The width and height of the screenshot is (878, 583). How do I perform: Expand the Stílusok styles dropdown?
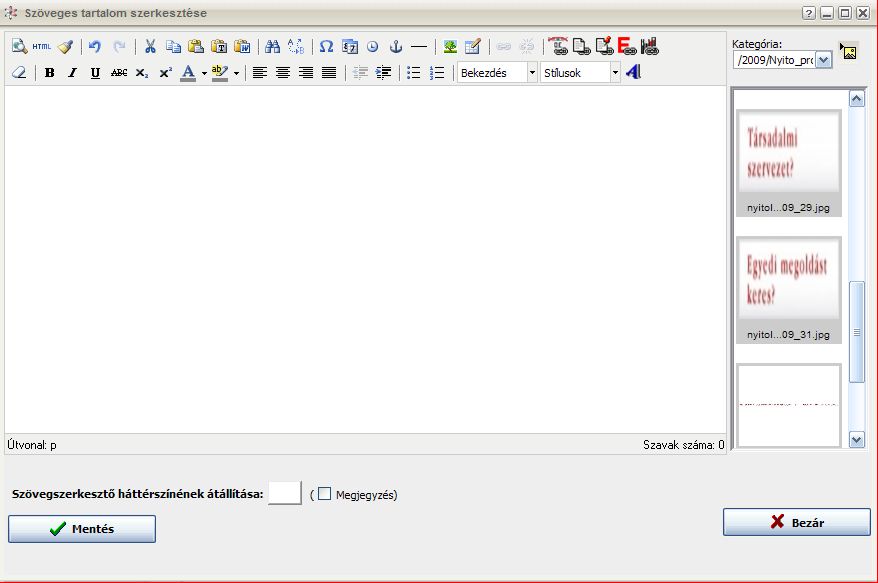point(615,73)
